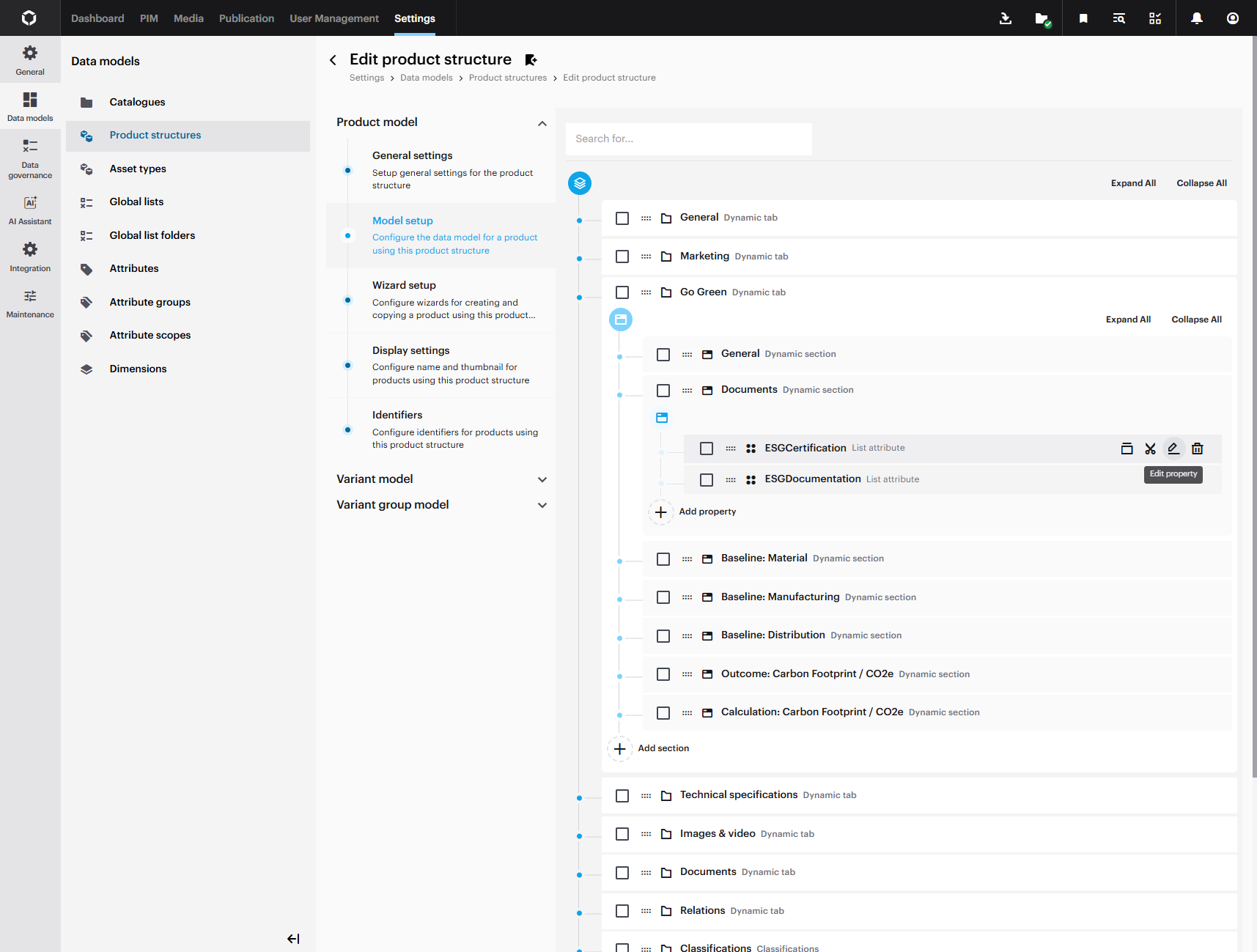Image resolution: width=1257 pixels, height=952 pixels.
Task: Collapse the Product model section
Action: click(542, 123)
